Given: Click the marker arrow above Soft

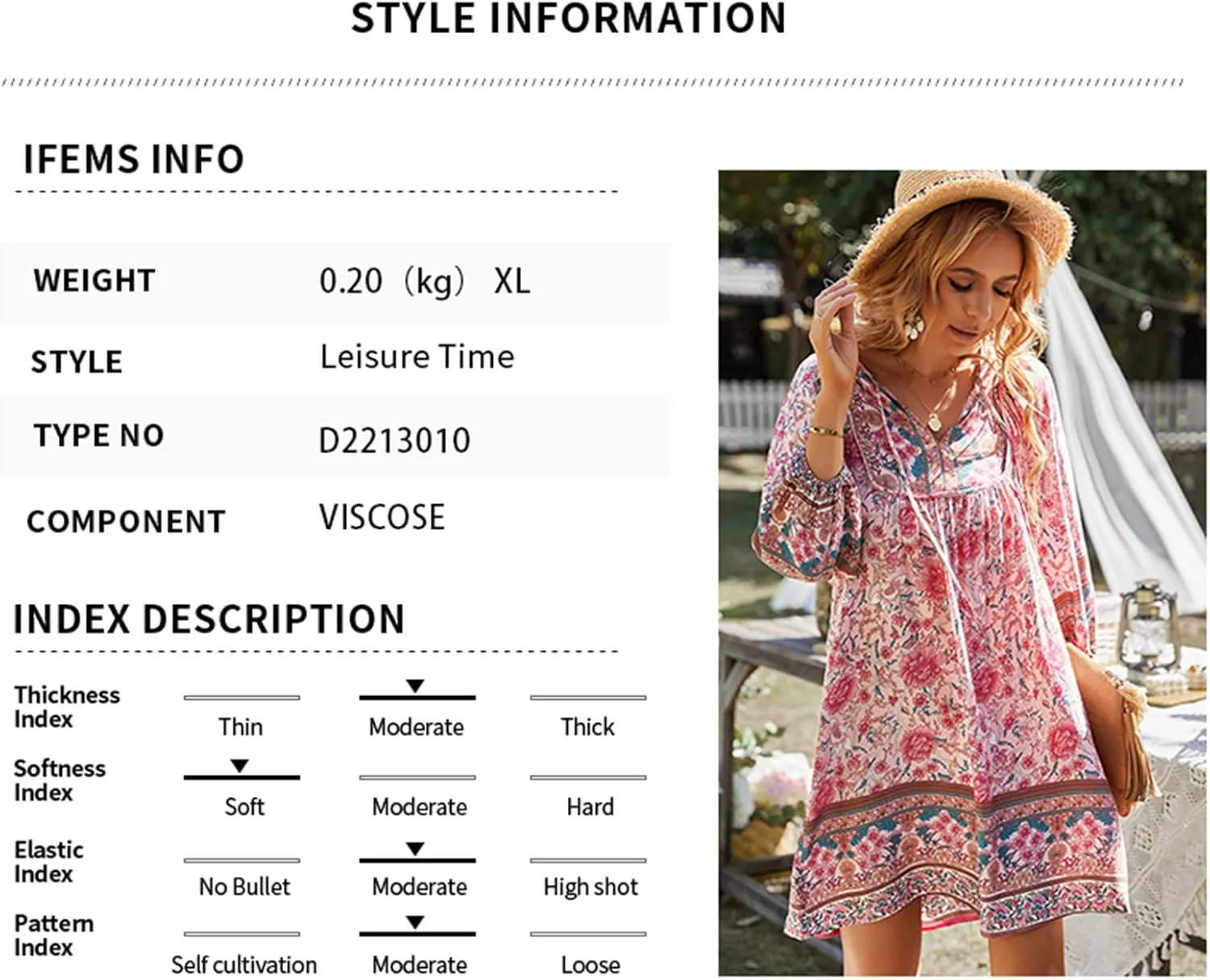Looking at the screenshot, I should (x=240, y=765).
